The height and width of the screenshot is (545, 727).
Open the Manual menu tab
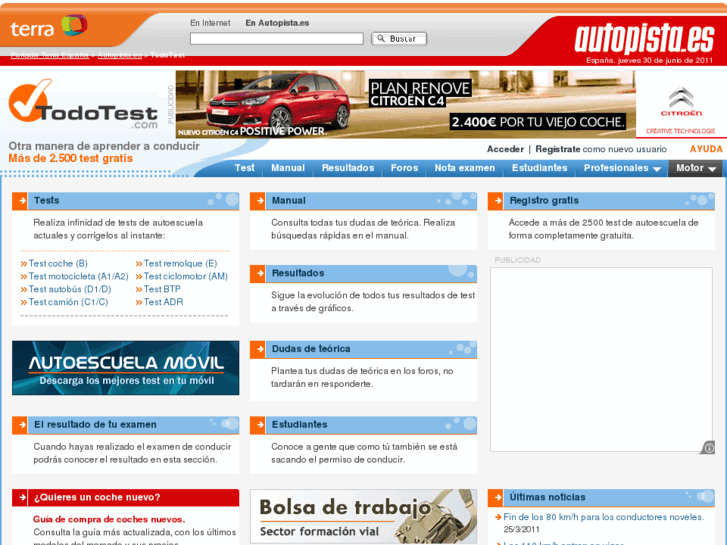point(288,168)
